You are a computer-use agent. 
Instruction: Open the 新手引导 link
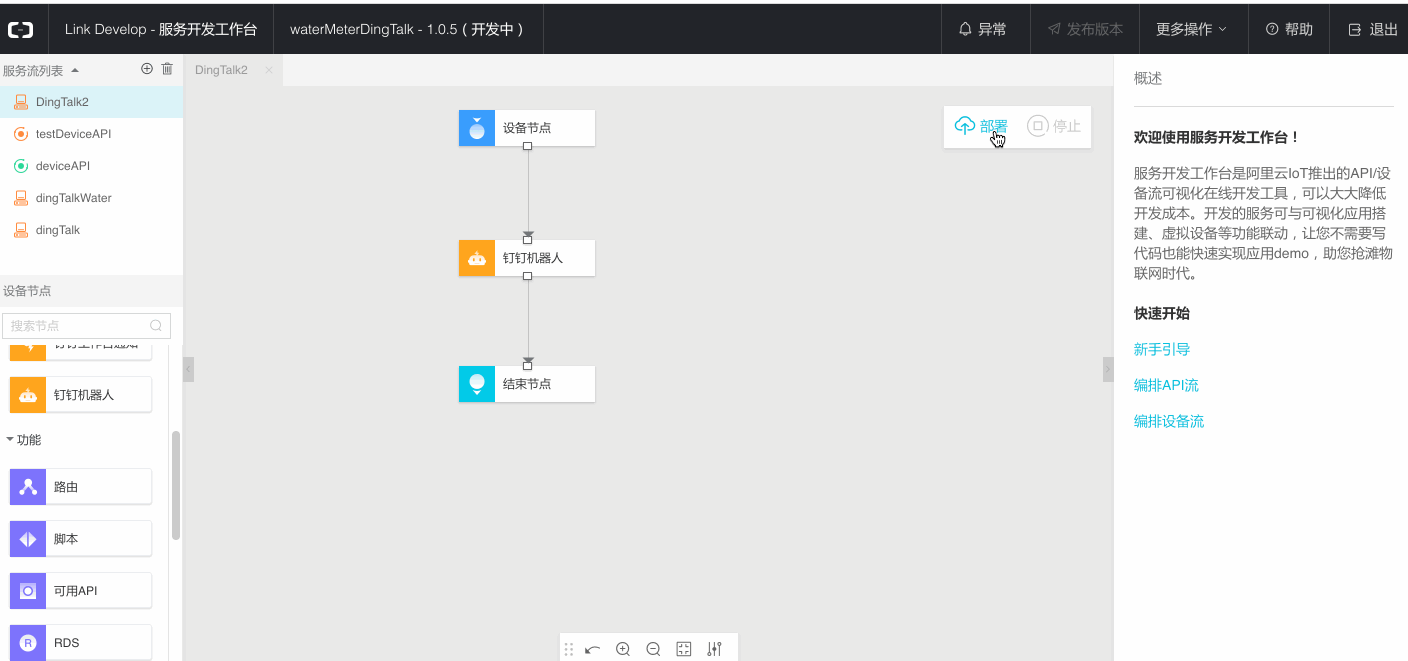(x=1162, y=349)
